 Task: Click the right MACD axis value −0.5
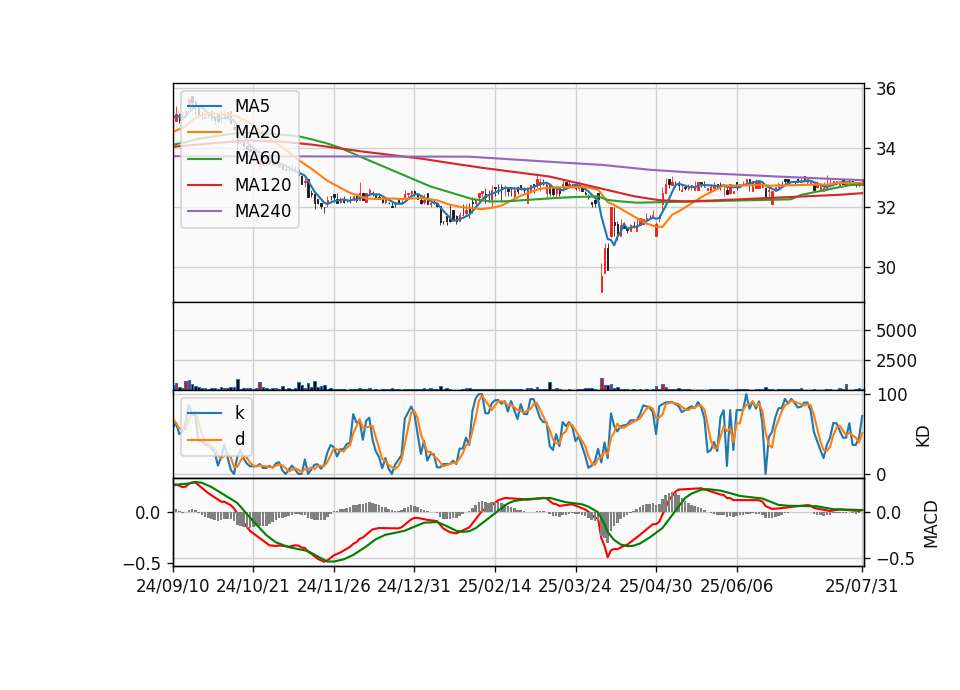(x=894, y=560)
